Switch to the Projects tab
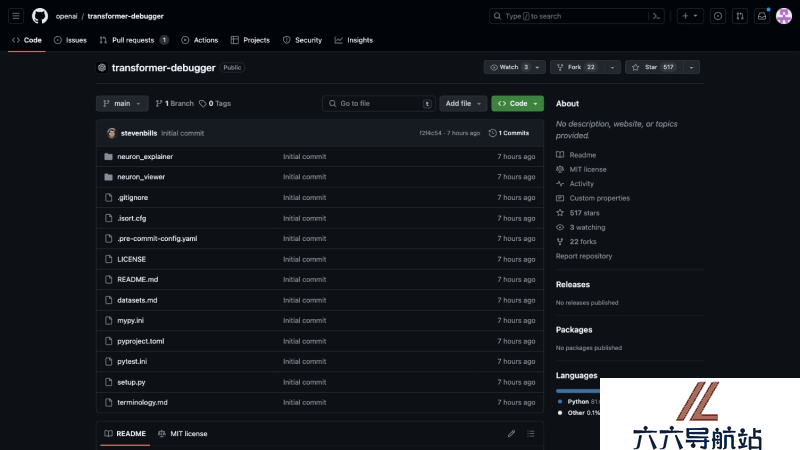This screenshot has height=450, width=800. tap(250, 40)
